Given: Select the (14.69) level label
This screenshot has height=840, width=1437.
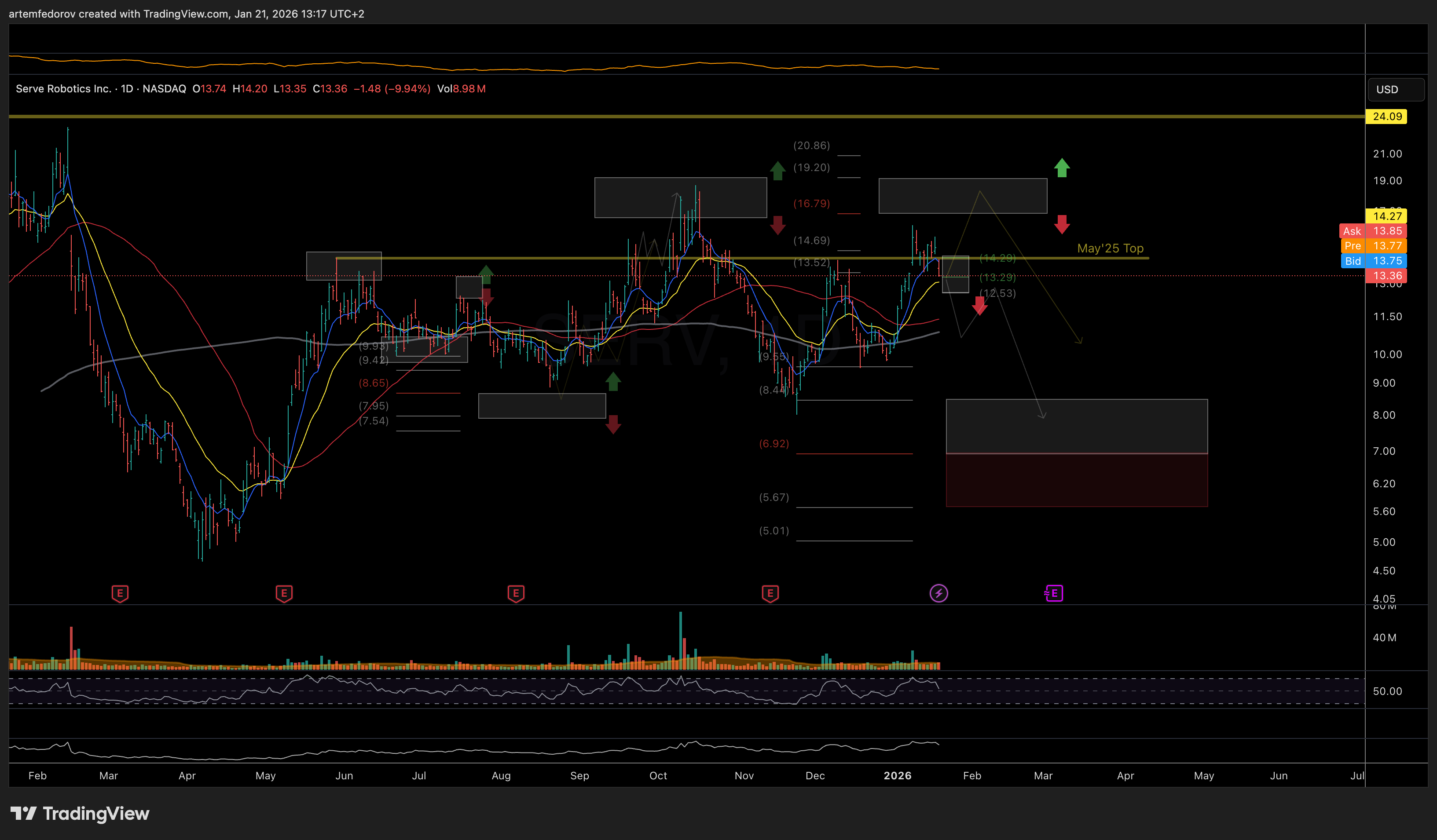Looking at the screenshot, I should click(811, 241).
